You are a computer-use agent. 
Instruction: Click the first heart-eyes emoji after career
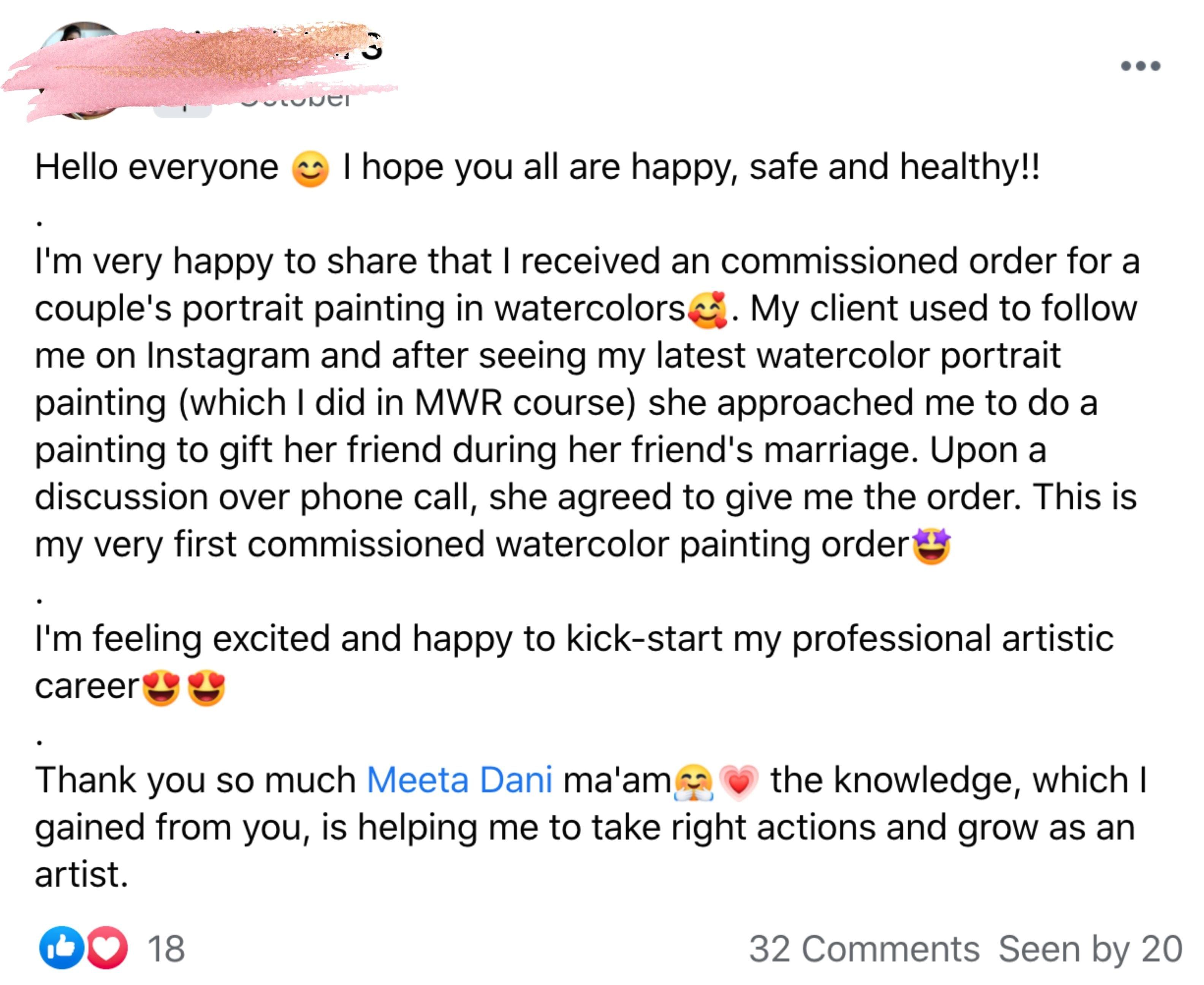coord(161,688)
